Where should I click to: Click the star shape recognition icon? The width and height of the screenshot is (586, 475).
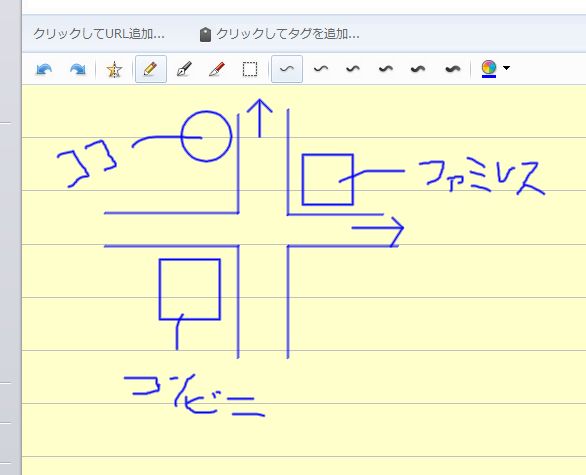coord(114,70)
